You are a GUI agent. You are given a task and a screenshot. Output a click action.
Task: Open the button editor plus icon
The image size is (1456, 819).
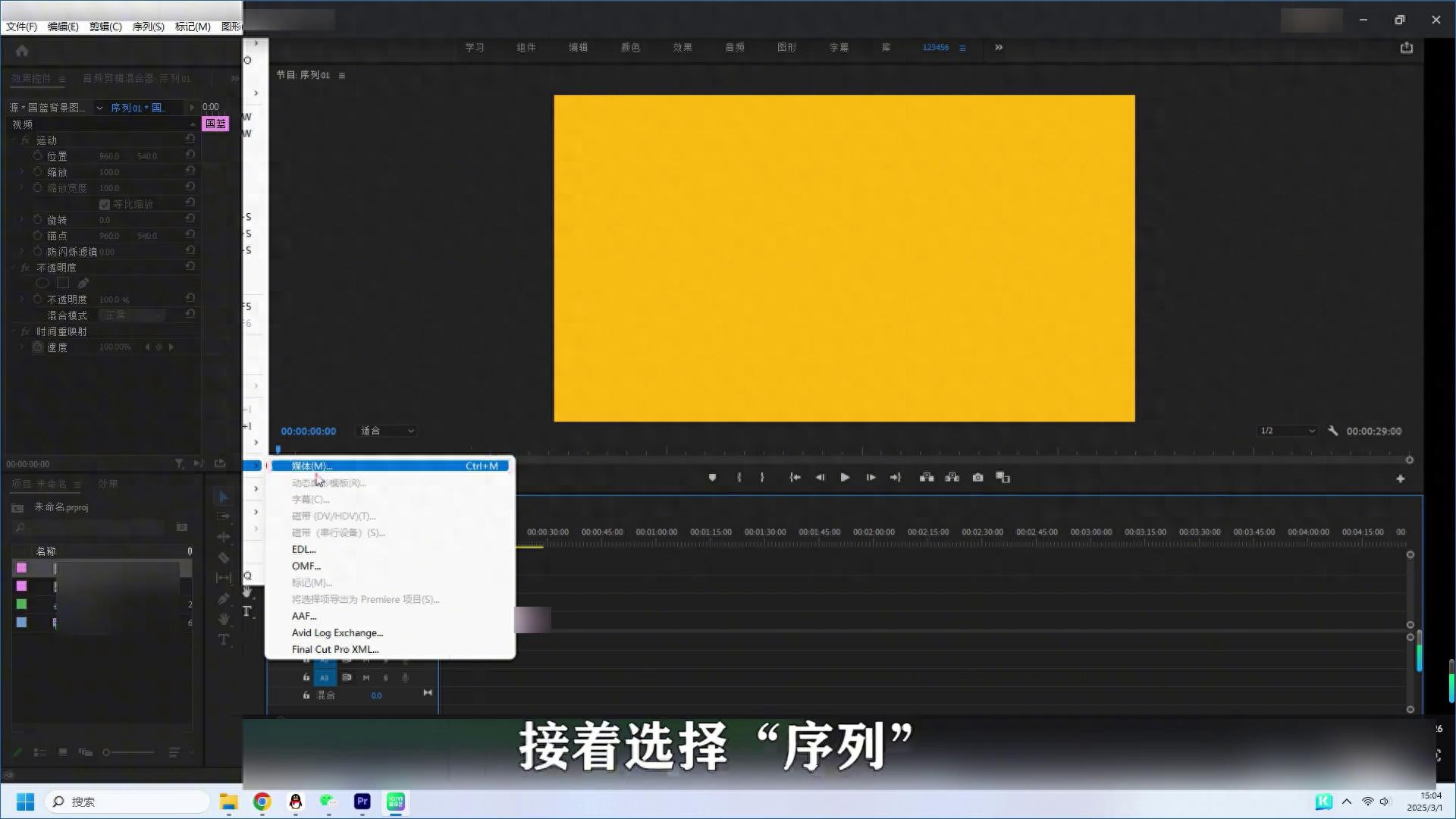[x=1400, y=479]
